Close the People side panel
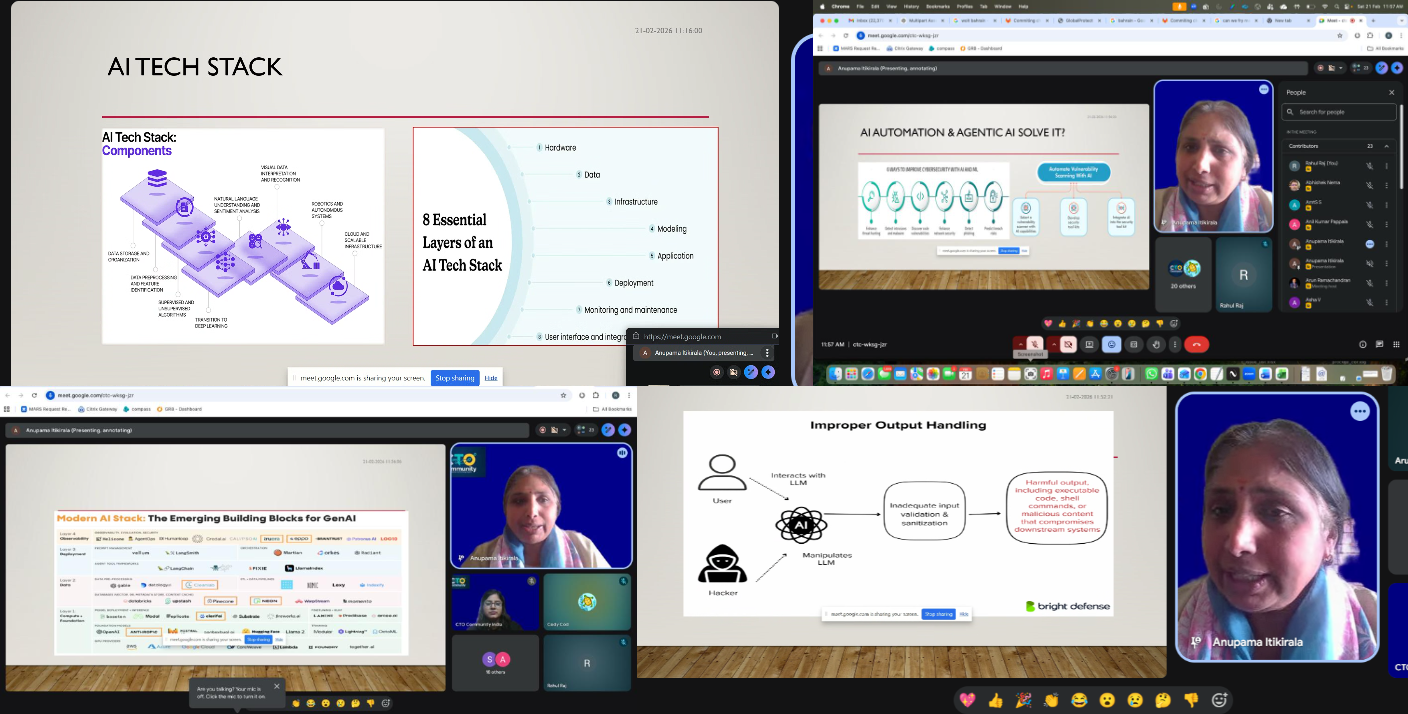The height and width of the screenshot is (714, 1408). pyautogui.click(x=1391, y=92)
